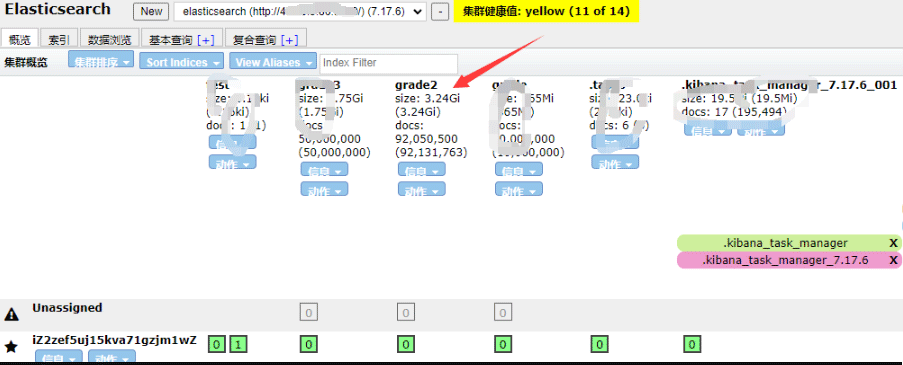903x365 pixels.
Task: Open 动作 dropdown under the 50,000,000 docs index
Action: (324, 189)
